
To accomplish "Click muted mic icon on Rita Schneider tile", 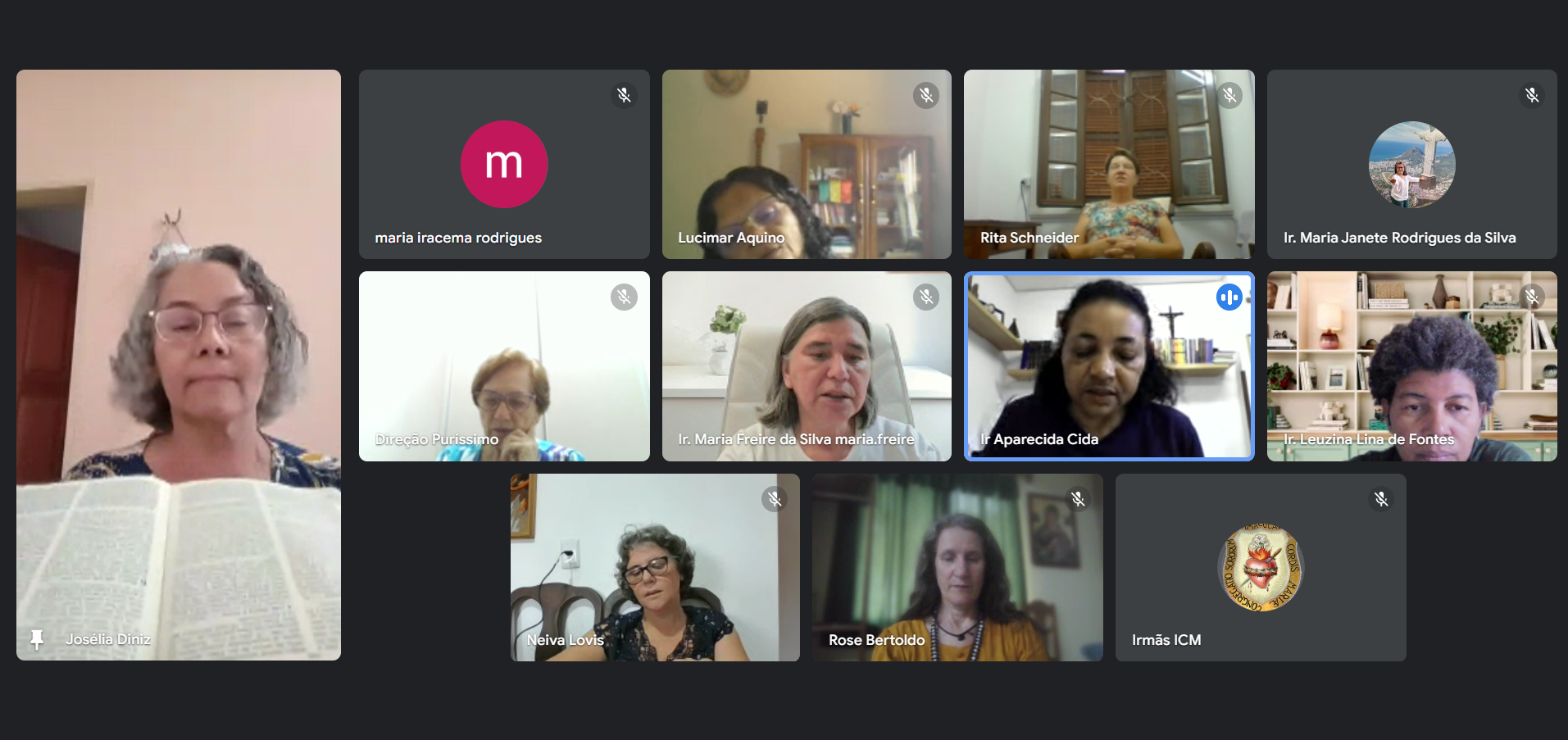I will coord(1229,95).
